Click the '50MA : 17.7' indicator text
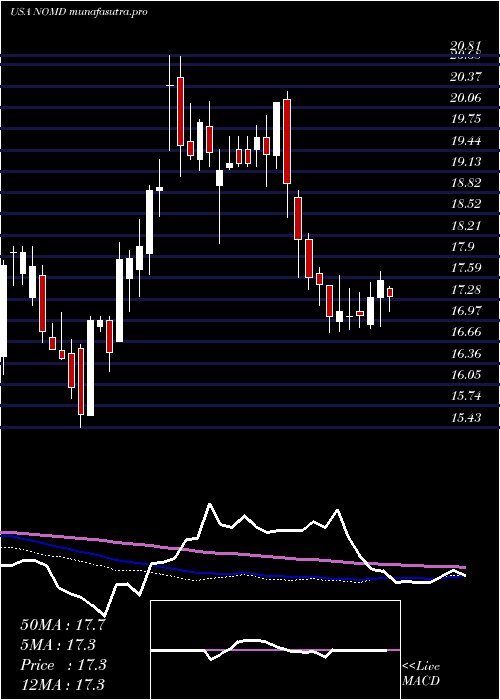The image size is (500, 700). point(63,625)
